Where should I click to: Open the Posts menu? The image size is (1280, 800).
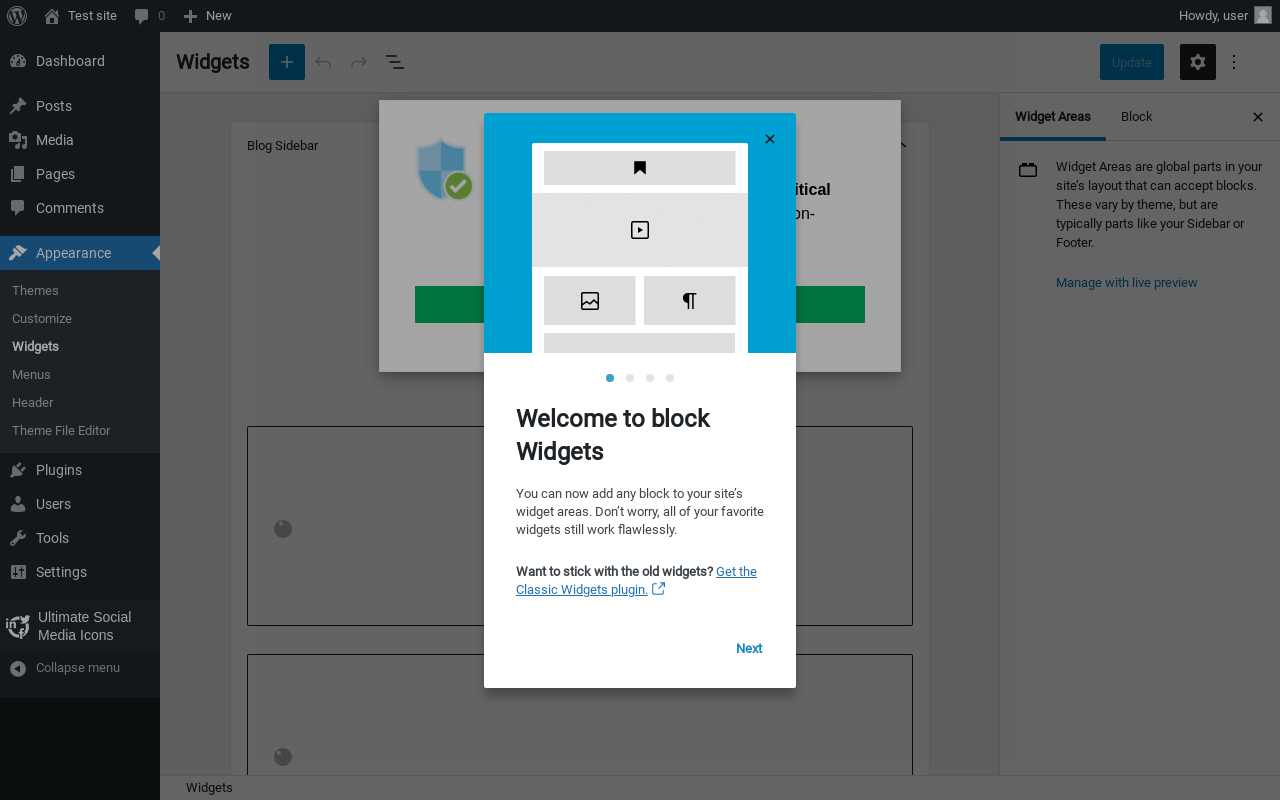pyautogui.click(x=80, y=106)
